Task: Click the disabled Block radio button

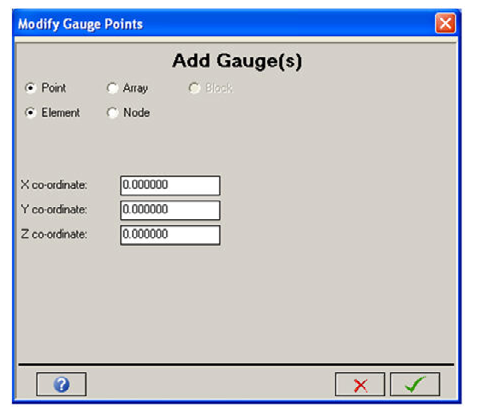Action: pyautogui.click(x=194, y=88)
